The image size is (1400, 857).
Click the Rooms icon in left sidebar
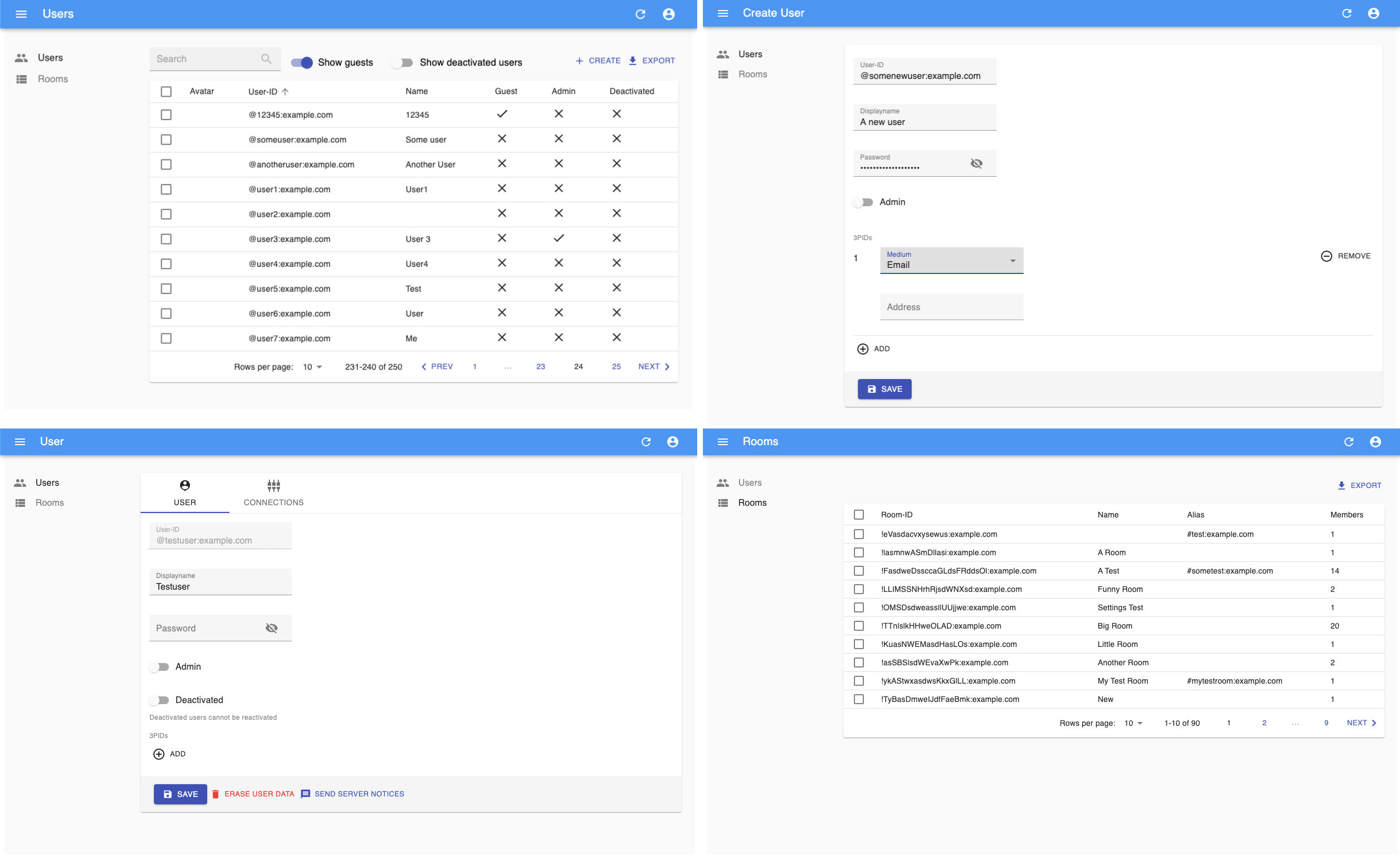pyautogui.click(x=21, y=77)
